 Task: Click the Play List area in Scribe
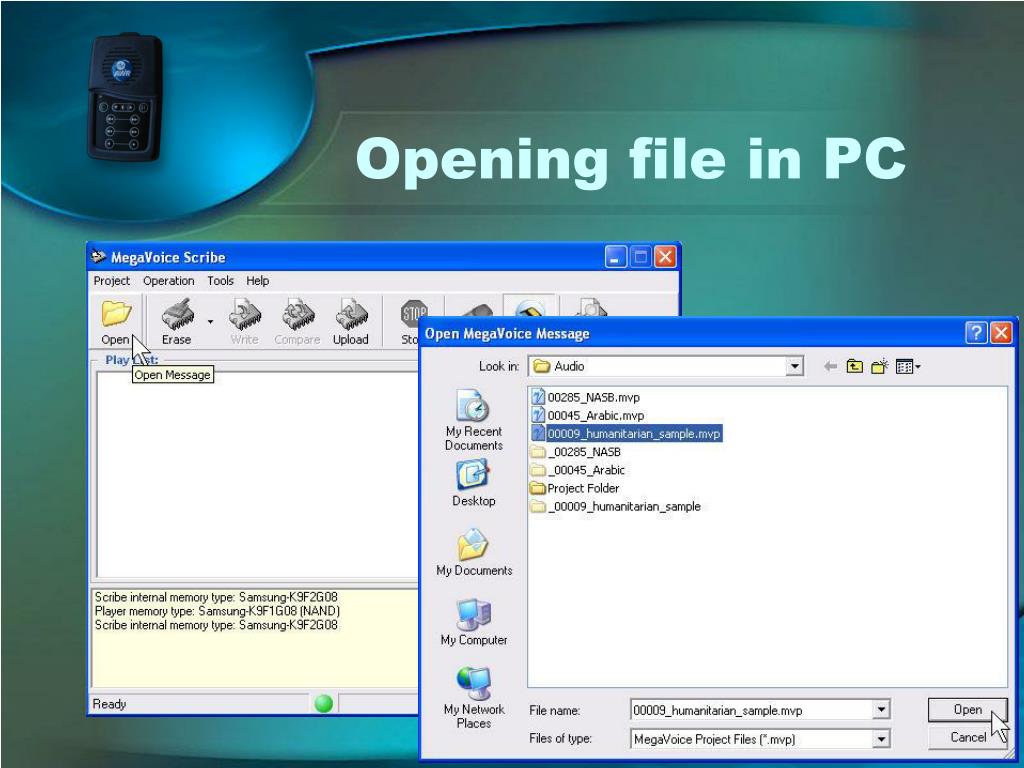257,473
